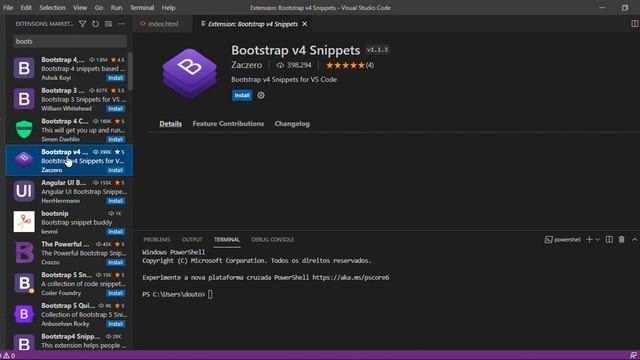Focus the extensions search box containing 'boots'

pyautogui.click(x=70, y=41)
